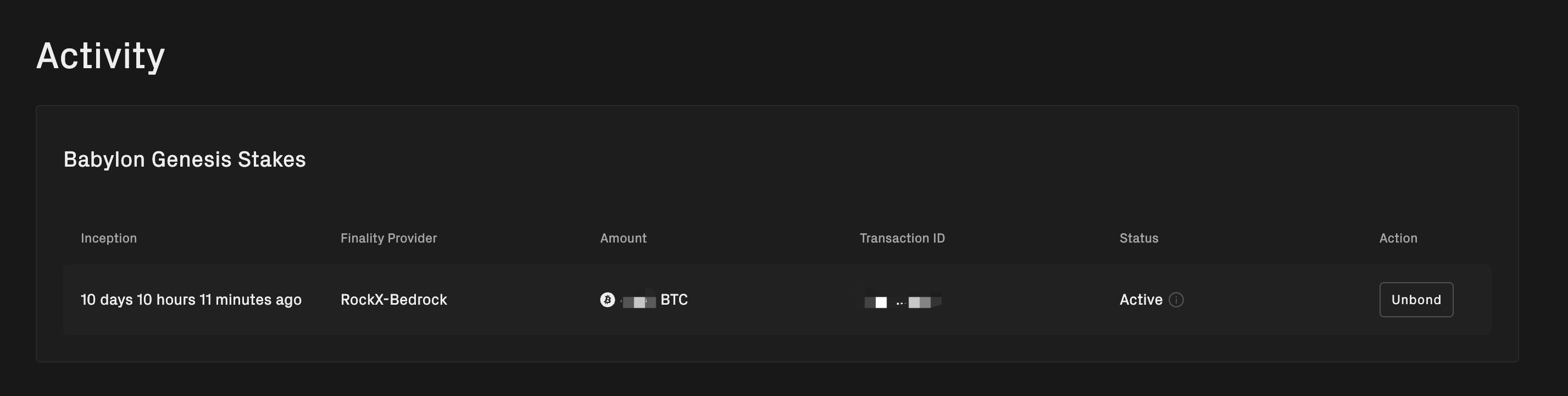
Task: Click the Status column header
Action: (x=1138, y=238)
